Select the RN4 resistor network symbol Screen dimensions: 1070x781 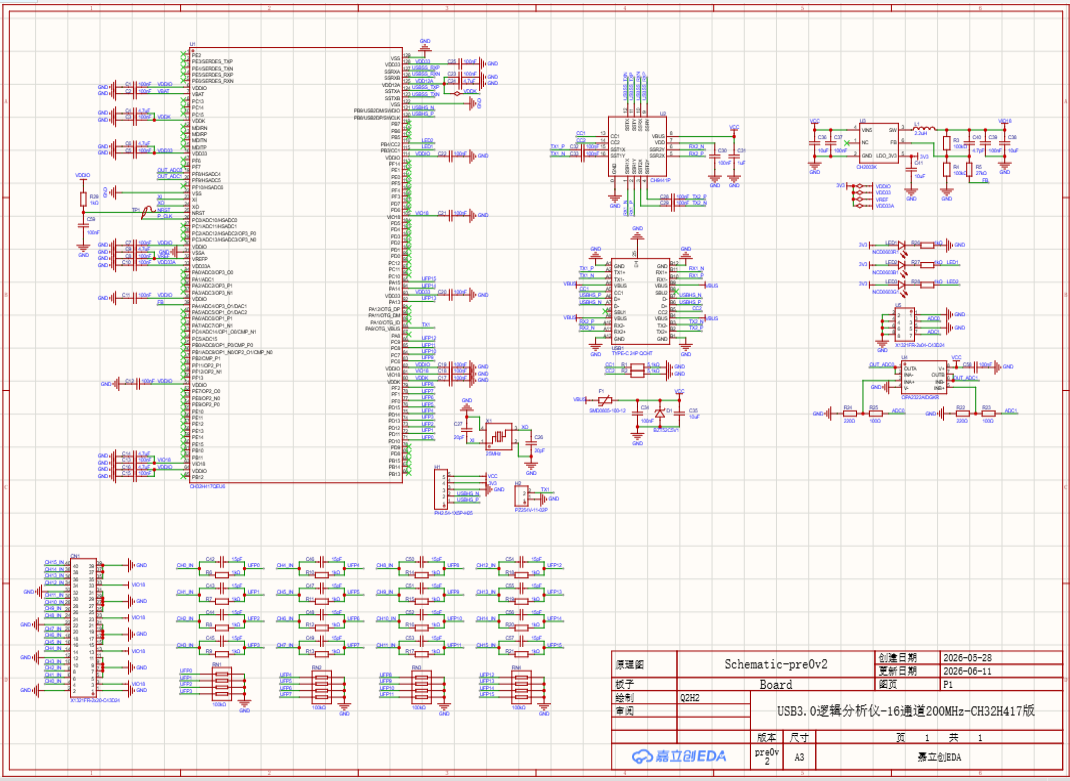click(522, 686)
